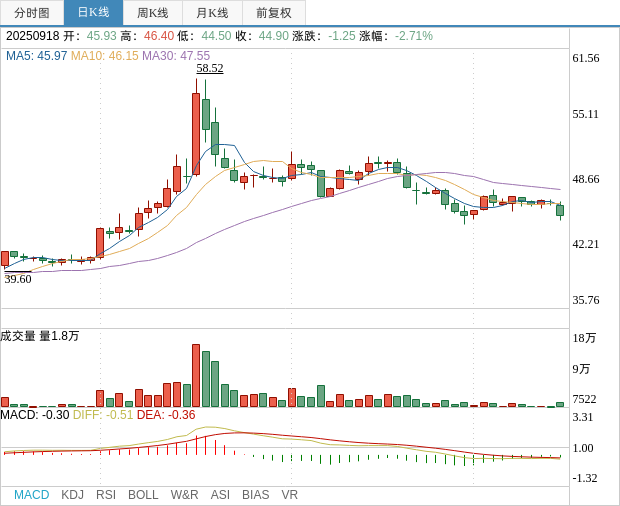
Task: Click the 7522 volume axis label
Action: [x=584, y=400]
